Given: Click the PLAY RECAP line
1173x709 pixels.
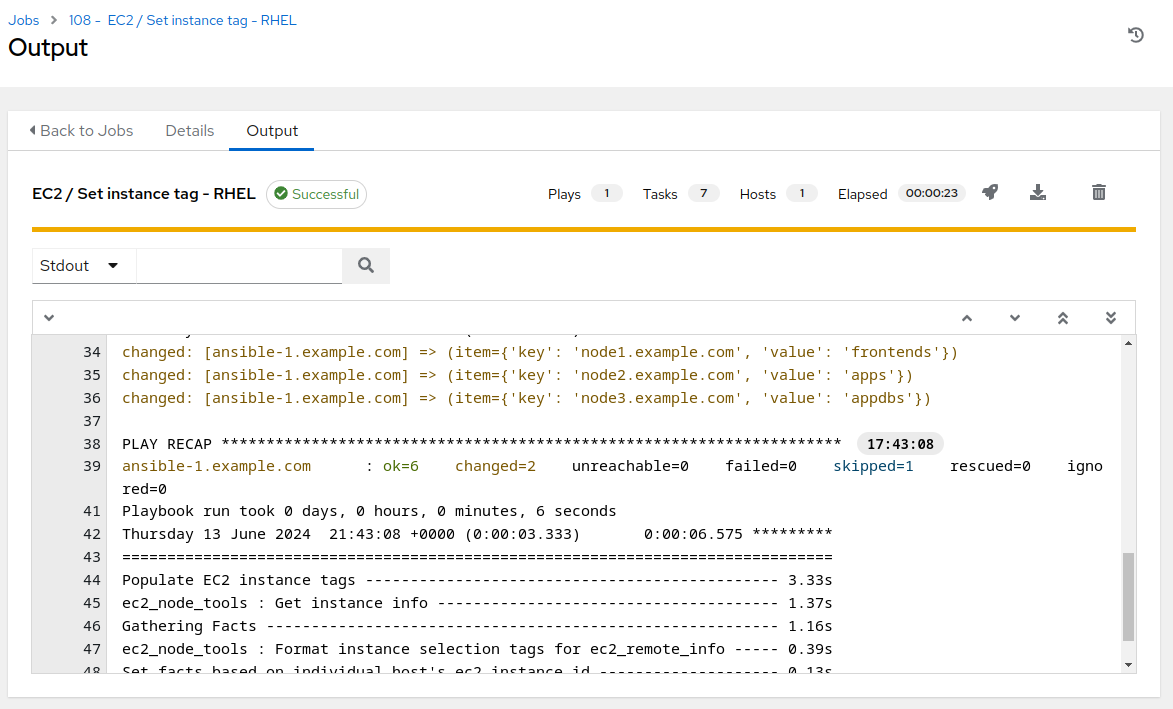Looking at the screenshot, I should coord(482,444).
